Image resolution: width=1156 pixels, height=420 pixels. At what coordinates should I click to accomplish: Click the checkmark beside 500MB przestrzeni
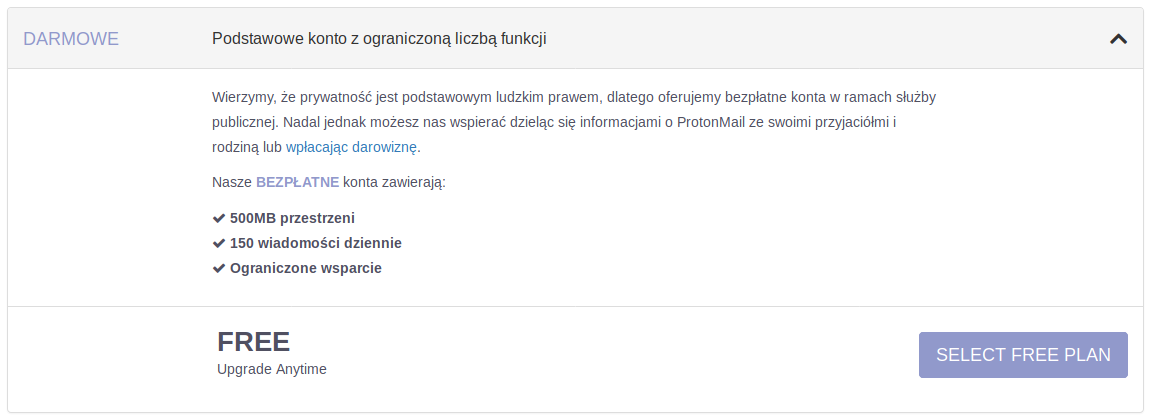pyautogui.click(x=219, y=218)
